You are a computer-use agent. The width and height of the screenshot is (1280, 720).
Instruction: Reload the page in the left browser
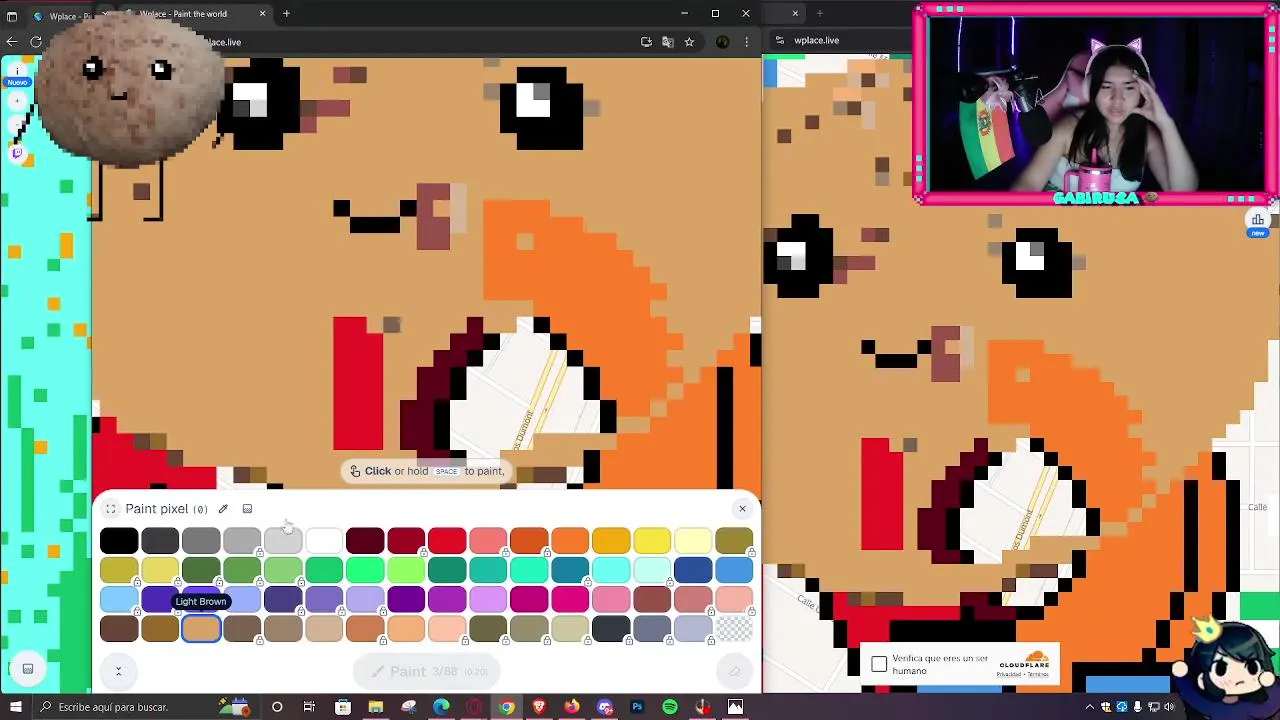click(36, 41)
